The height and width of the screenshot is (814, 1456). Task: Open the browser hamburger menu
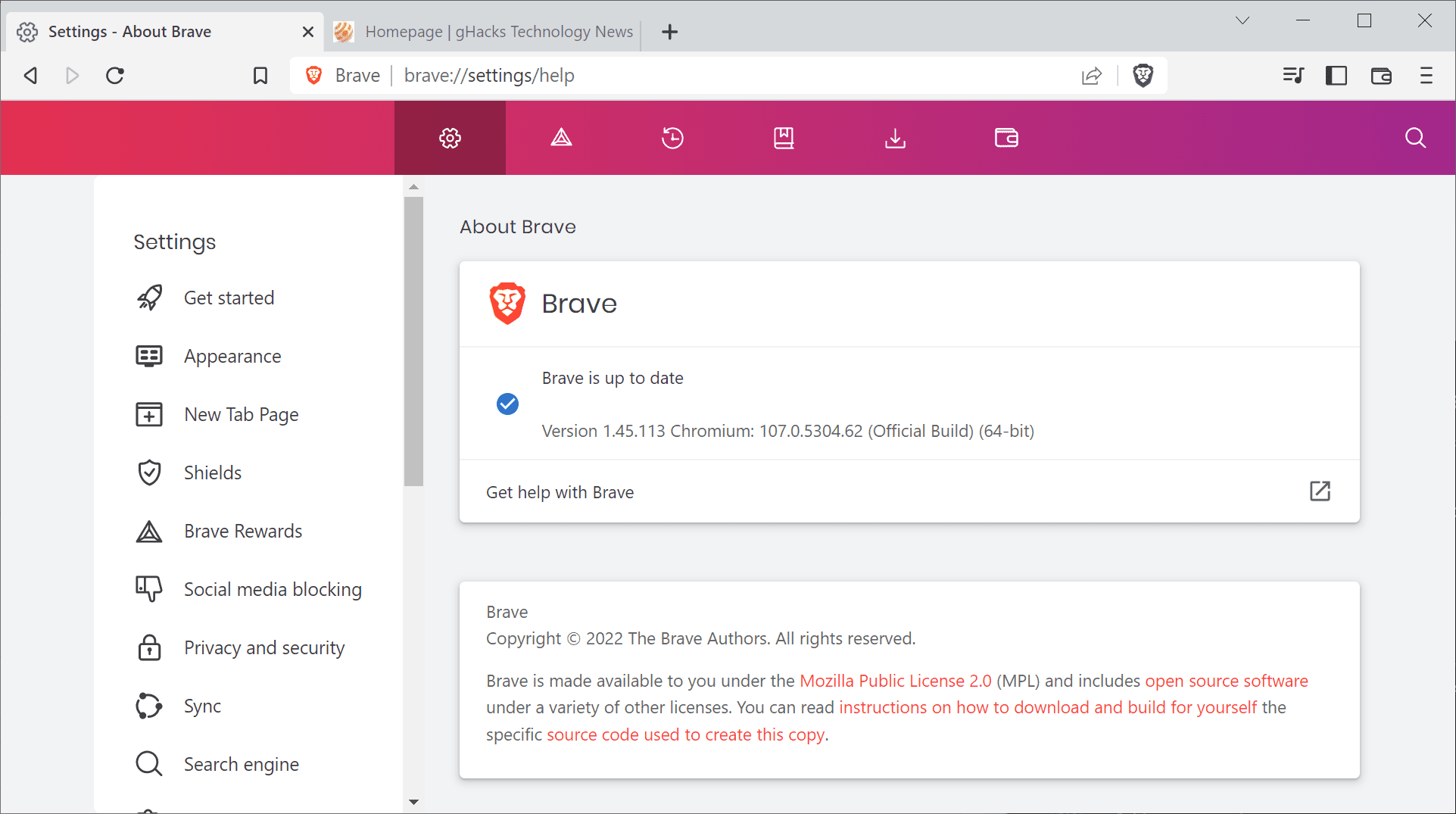point(1426,76)
